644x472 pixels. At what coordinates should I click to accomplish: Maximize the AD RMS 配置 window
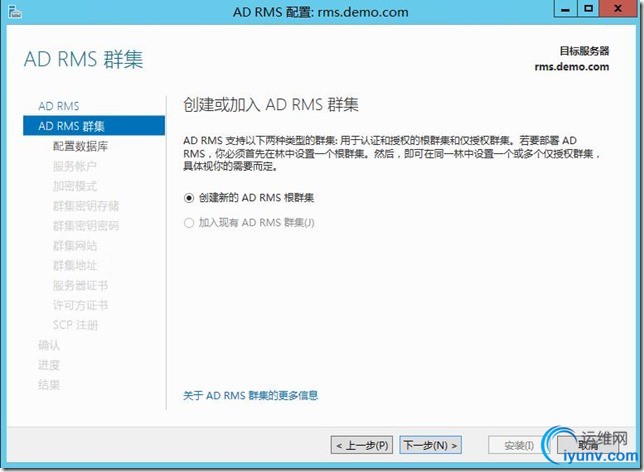589,9
